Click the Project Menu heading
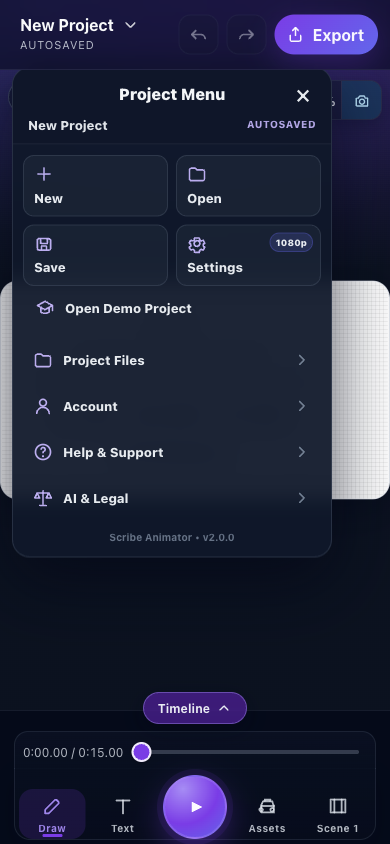 pyautogui.click(x=172, y=95)
